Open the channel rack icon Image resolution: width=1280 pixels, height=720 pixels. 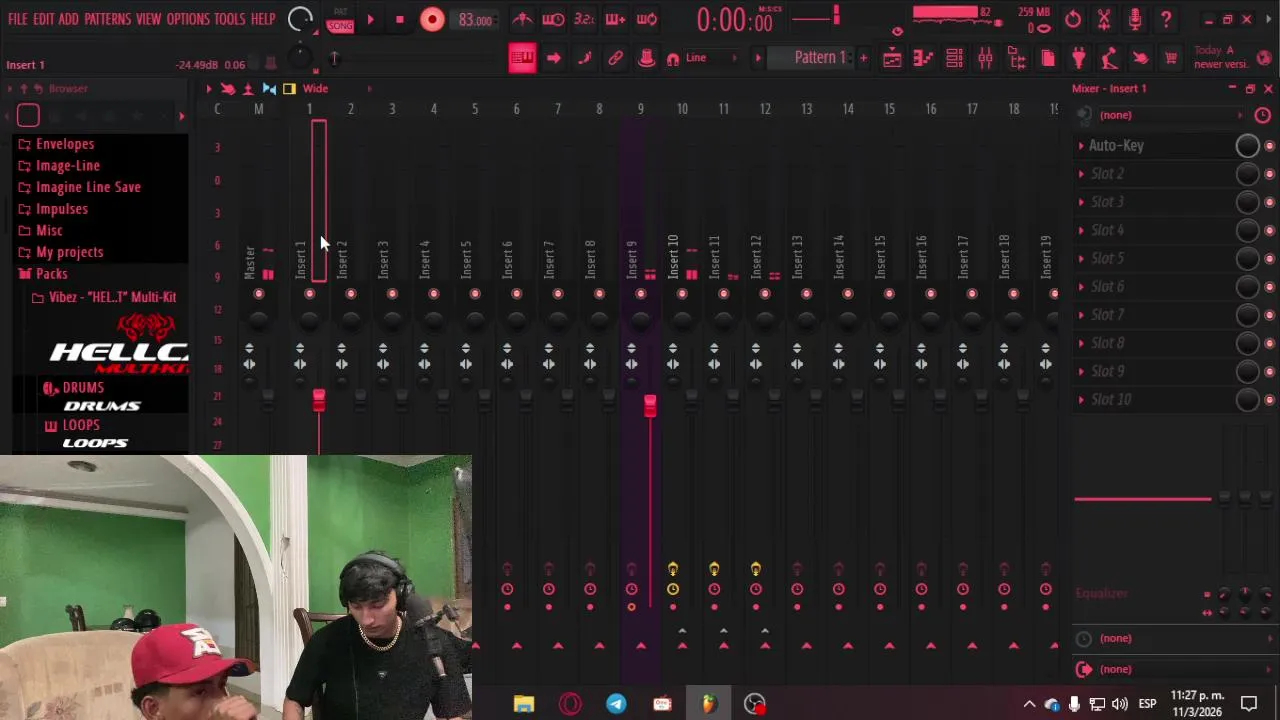point(954,58)
